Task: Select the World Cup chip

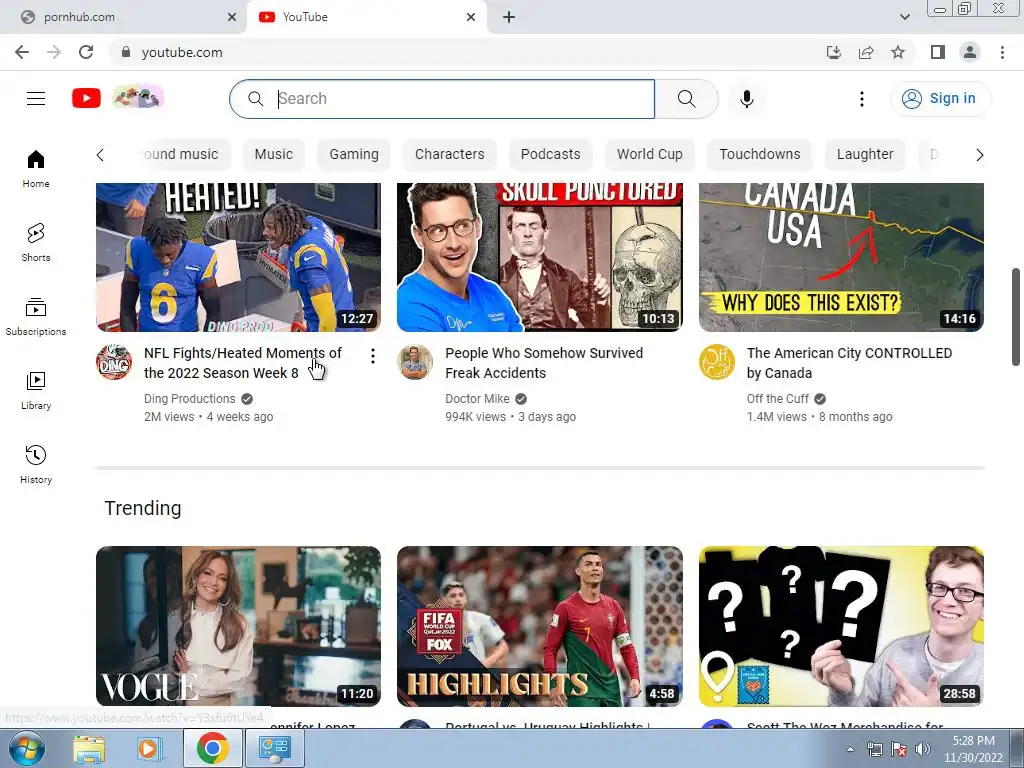Action: tap(649, 154)
